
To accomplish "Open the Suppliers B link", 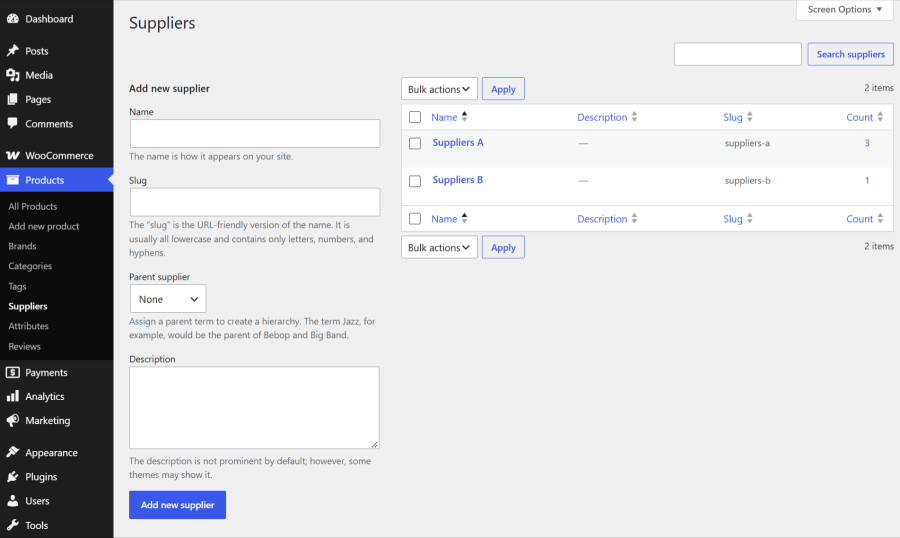I will [457, 180].
